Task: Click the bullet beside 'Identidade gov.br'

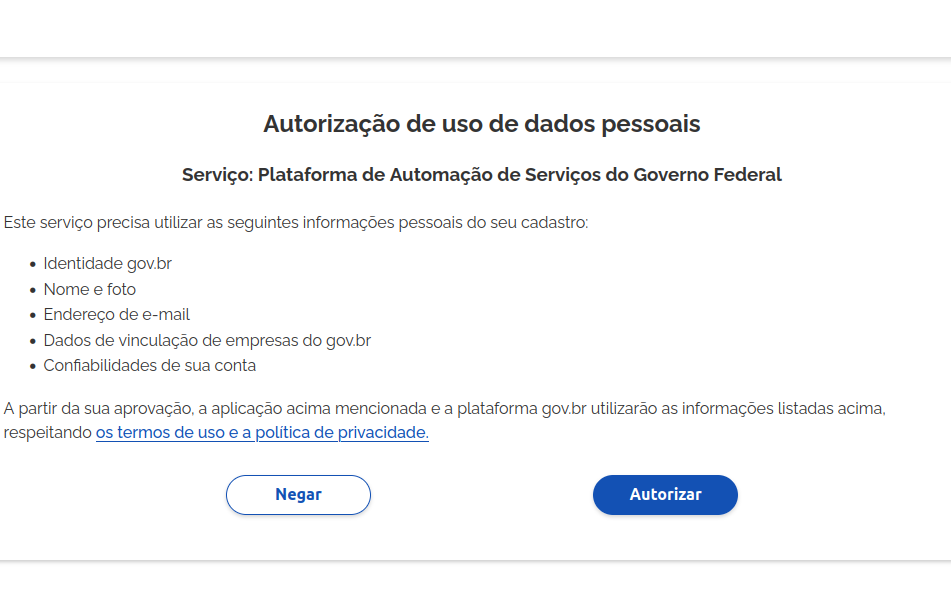Action: click(x=33, y=265)
